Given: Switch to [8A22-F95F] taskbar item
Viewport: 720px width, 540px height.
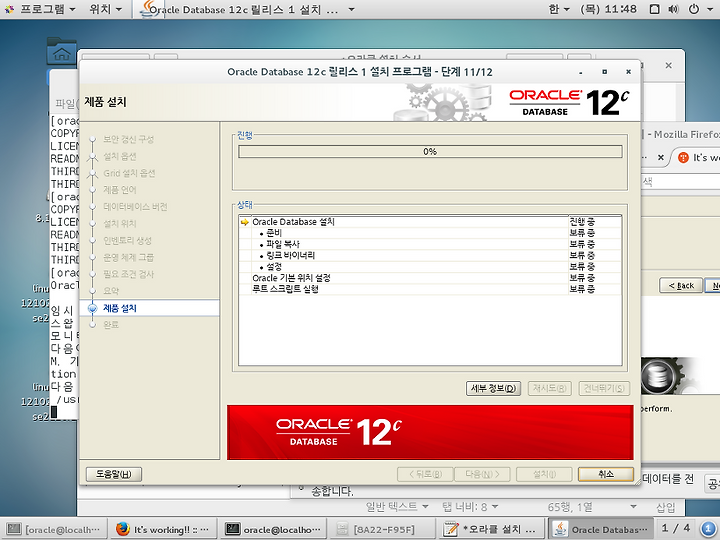Looking at the screenshot, I should pos(382,529).
